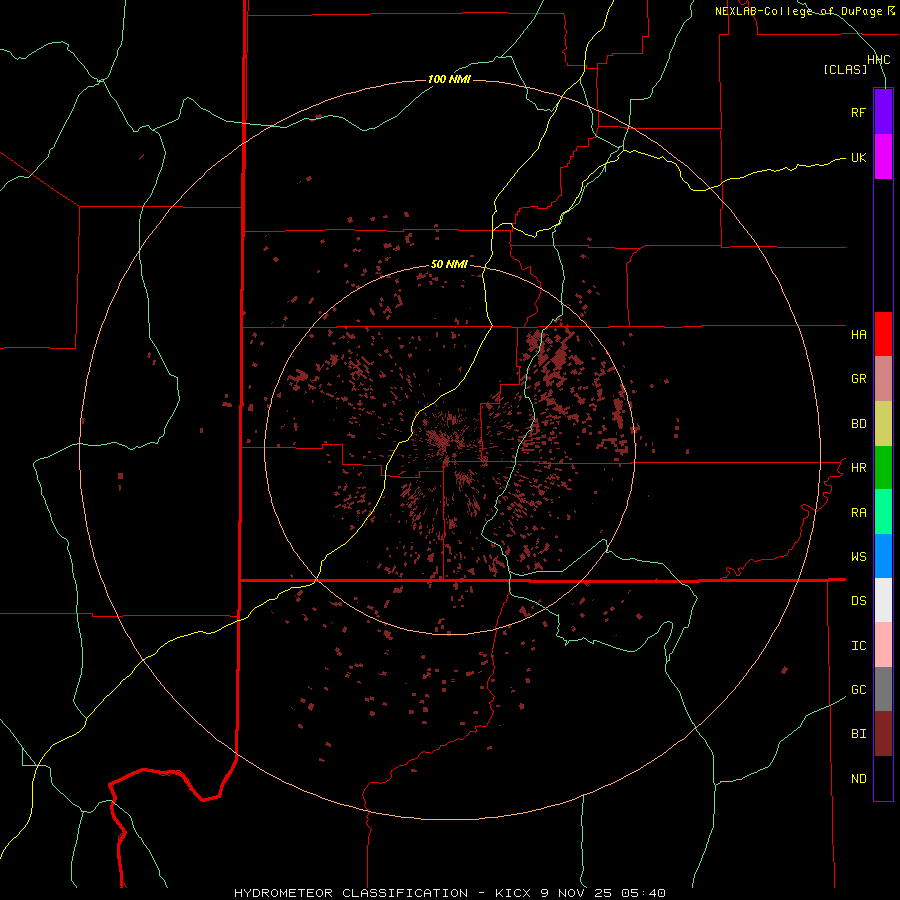The height and width of the screenshot is (900, 900).
Task: Click the 50 NMI range ring label
Action: pyautogui.click(x=449, y=264)
